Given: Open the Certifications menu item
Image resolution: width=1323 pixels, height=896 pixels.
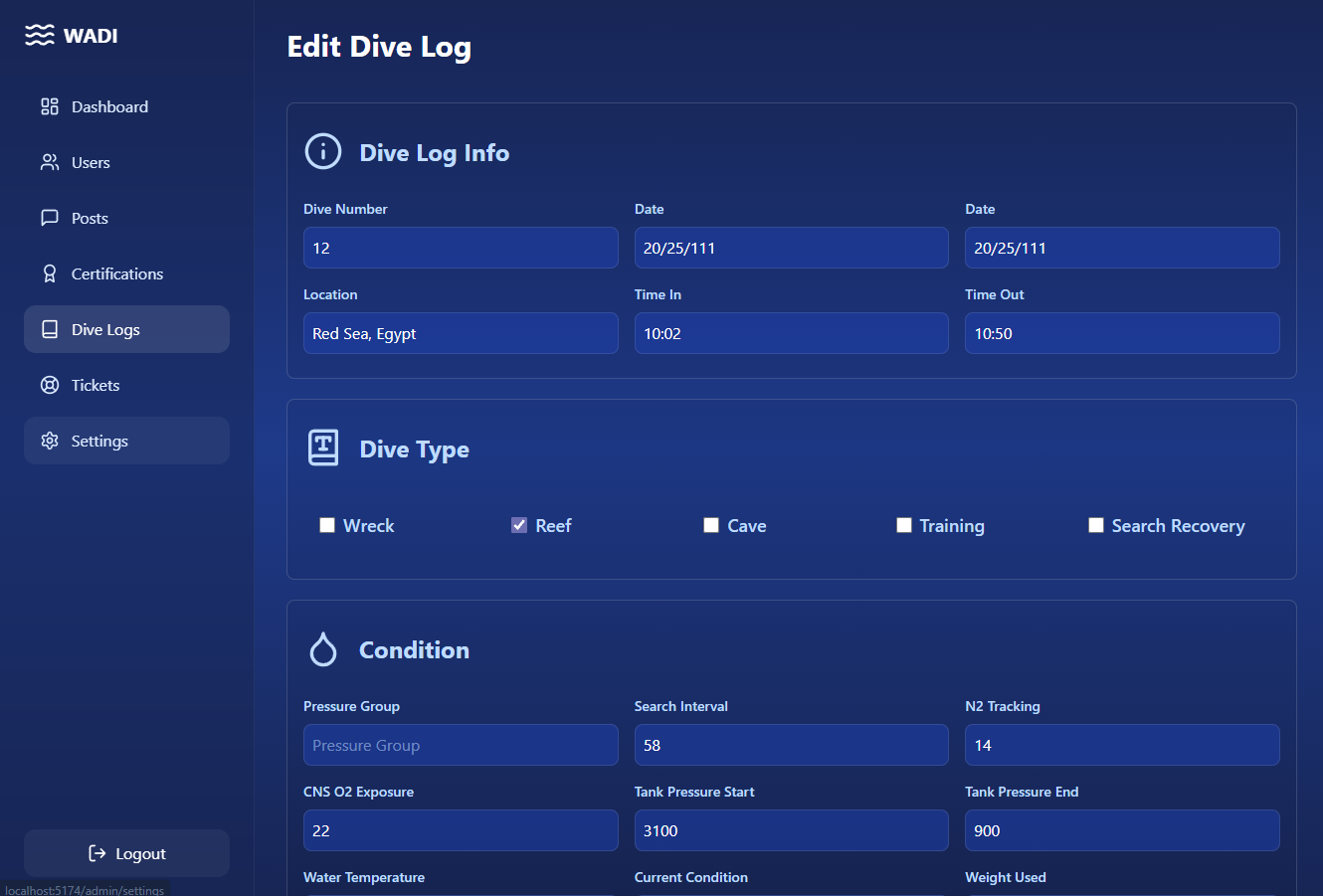Looking at the screenshot, I should pos(117,273).
